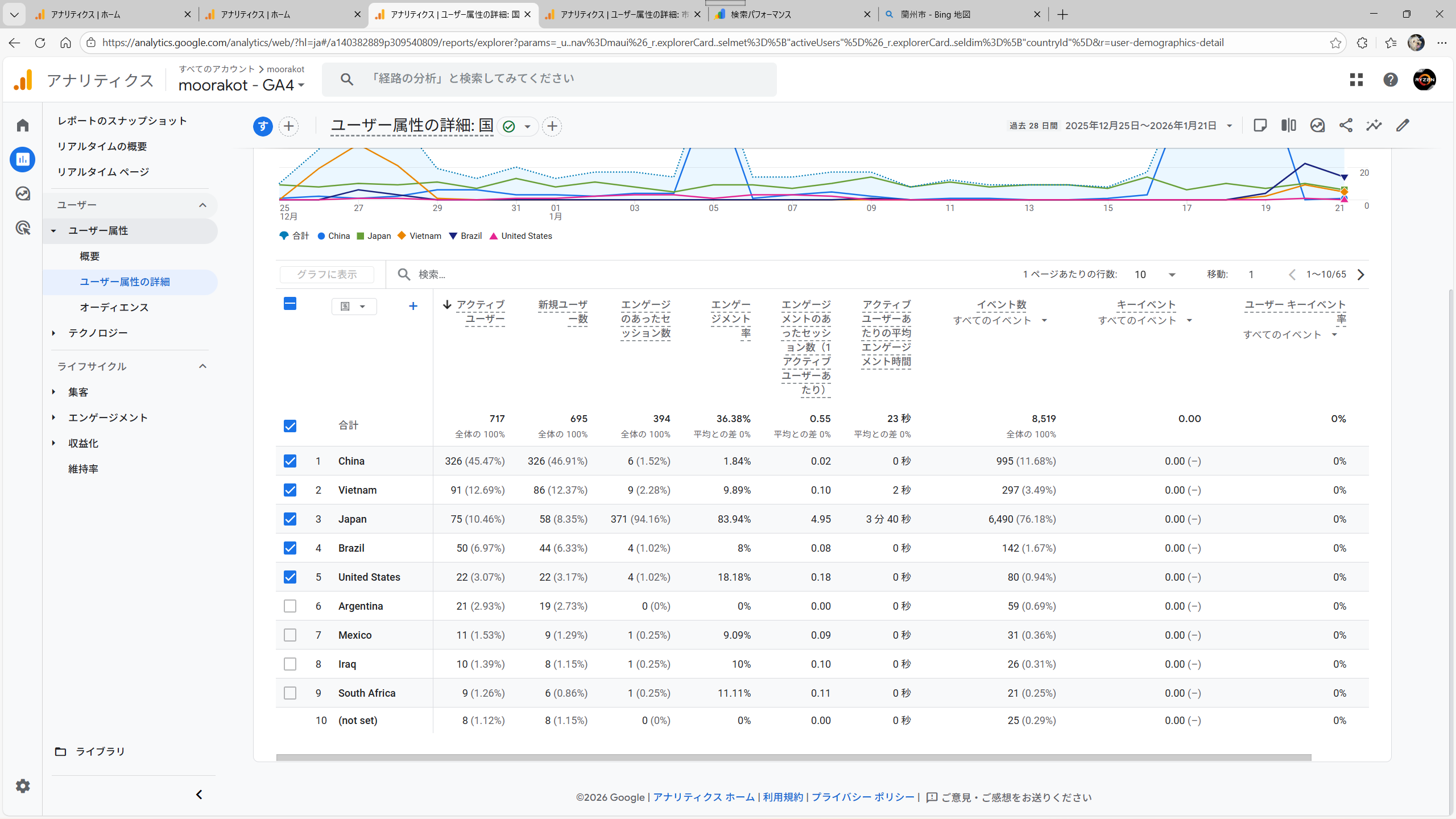Image resolution: width=1456 pixels, height=819 pixels.
Task: Open the Advertising icon in left rail
Action: click(23, 228)
